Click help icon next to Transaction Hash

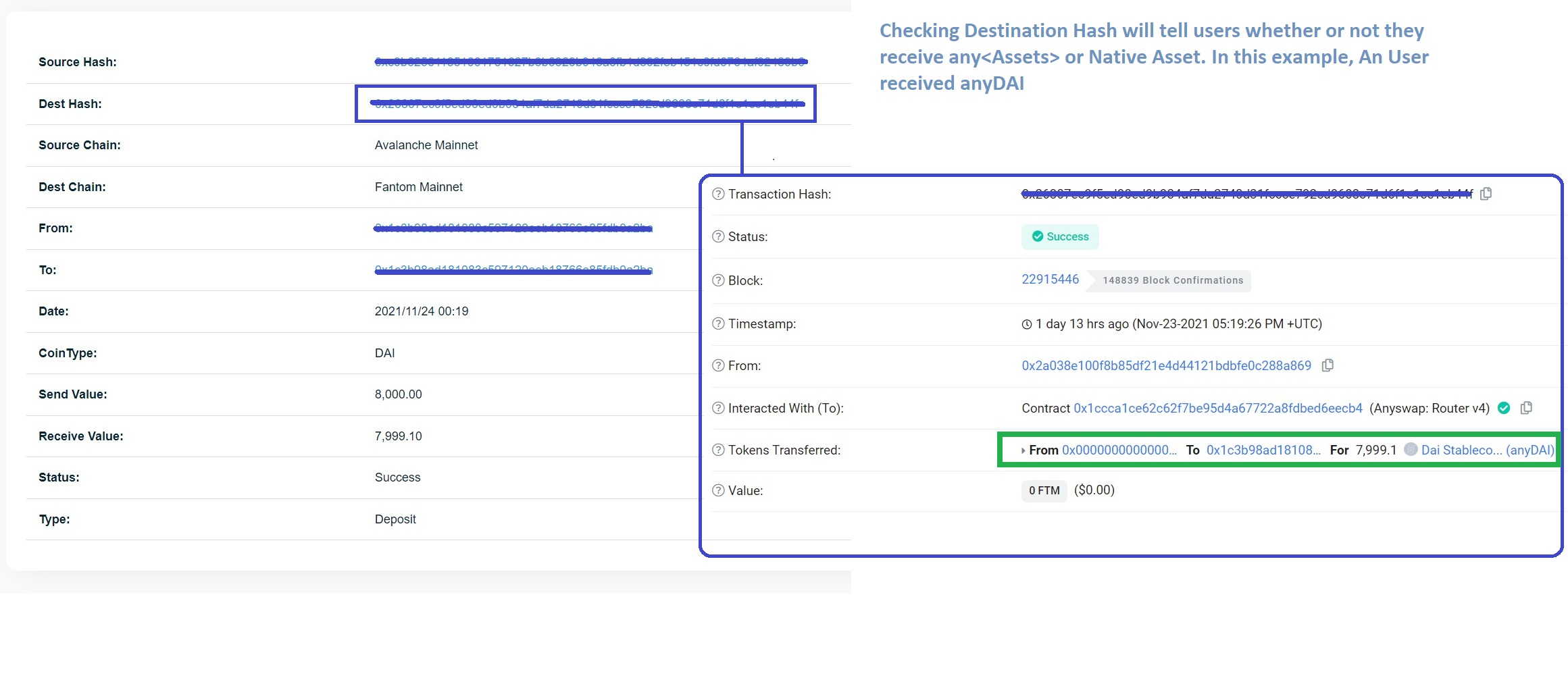[x=718, y=195]
